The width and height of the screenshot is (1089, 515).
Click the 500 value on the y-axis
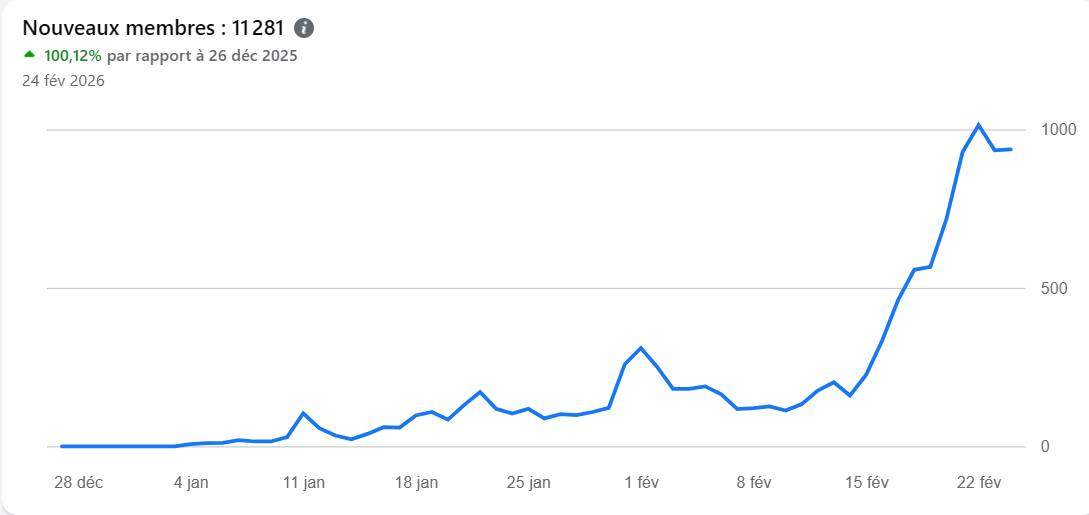point(1054,289)
